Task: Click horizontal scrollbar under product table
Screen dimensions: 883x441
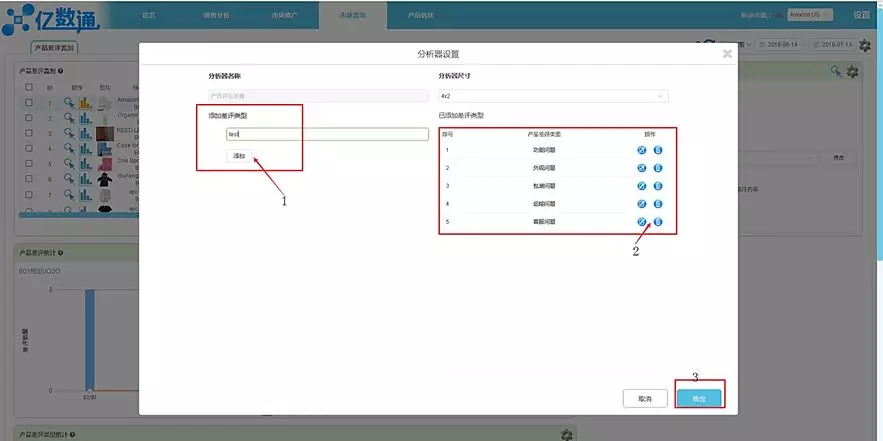Action: pos(79,215)
